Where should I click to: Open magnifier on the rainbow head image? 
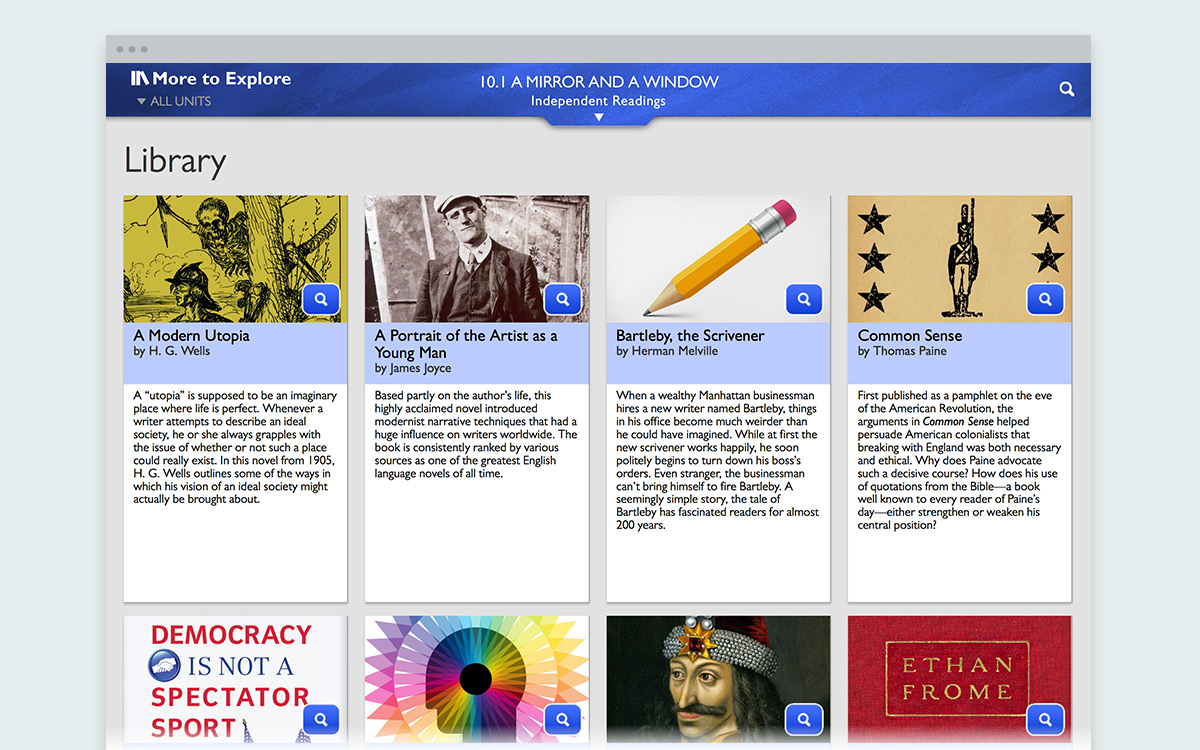click(563, 719)
